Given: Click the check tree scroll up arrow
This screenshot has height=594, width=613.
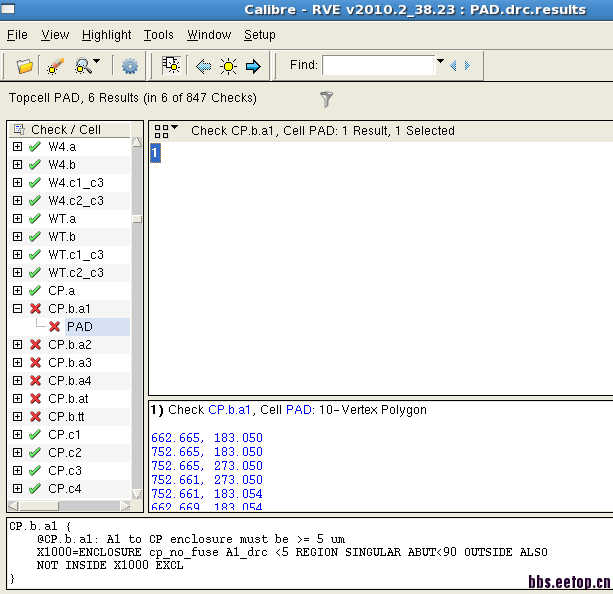Looking at the screenshot, I should (x=137, y=142).
